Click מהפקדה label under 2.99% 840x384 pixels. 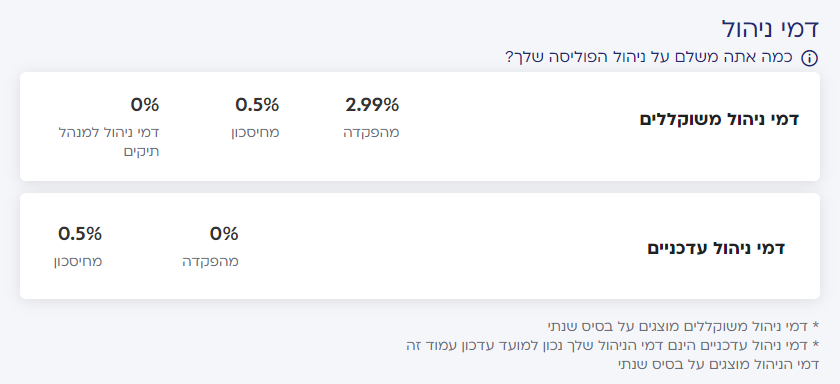coord(371,132)
